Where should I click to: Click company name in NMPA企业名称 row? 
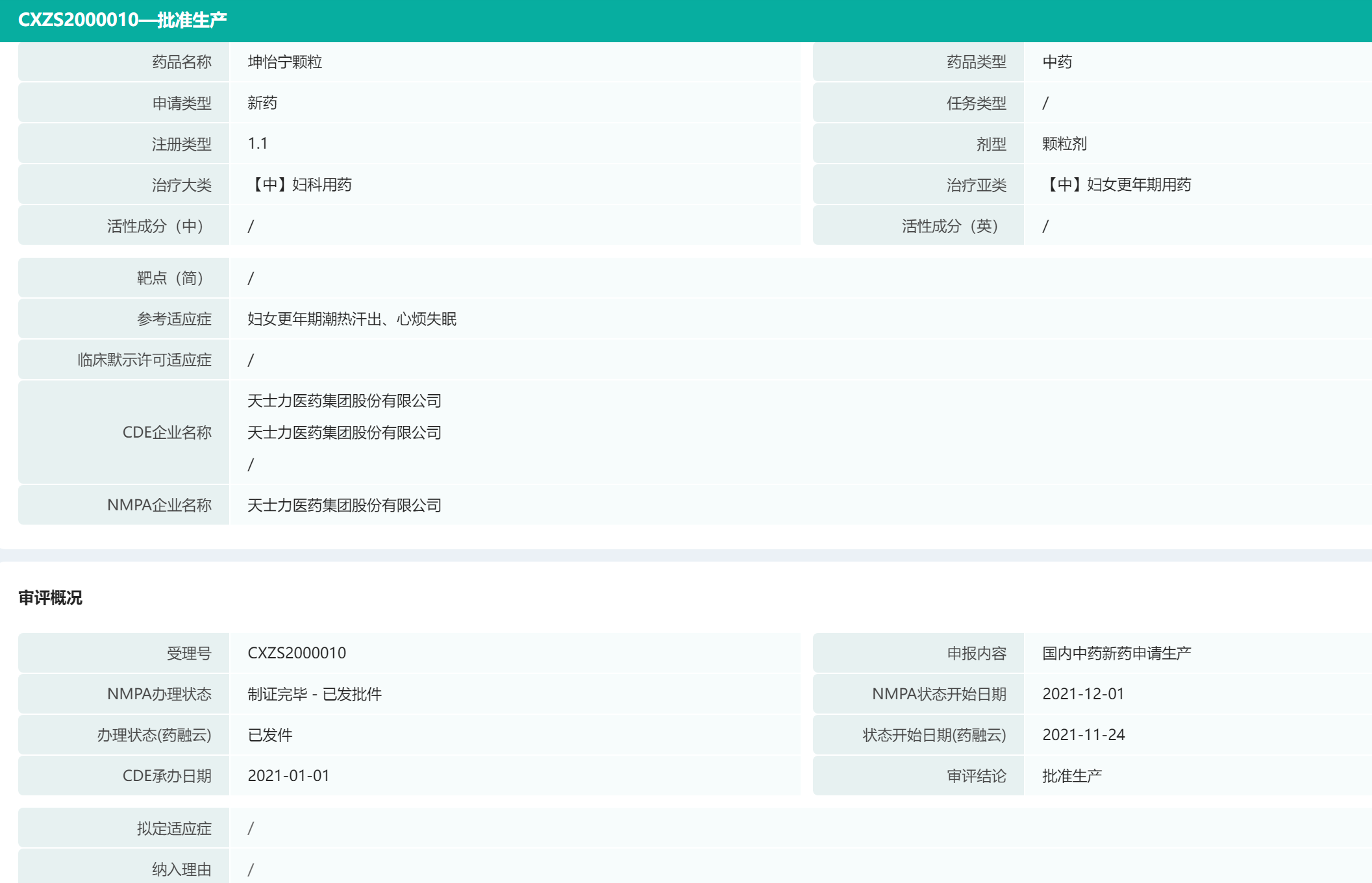click(344, 505)
